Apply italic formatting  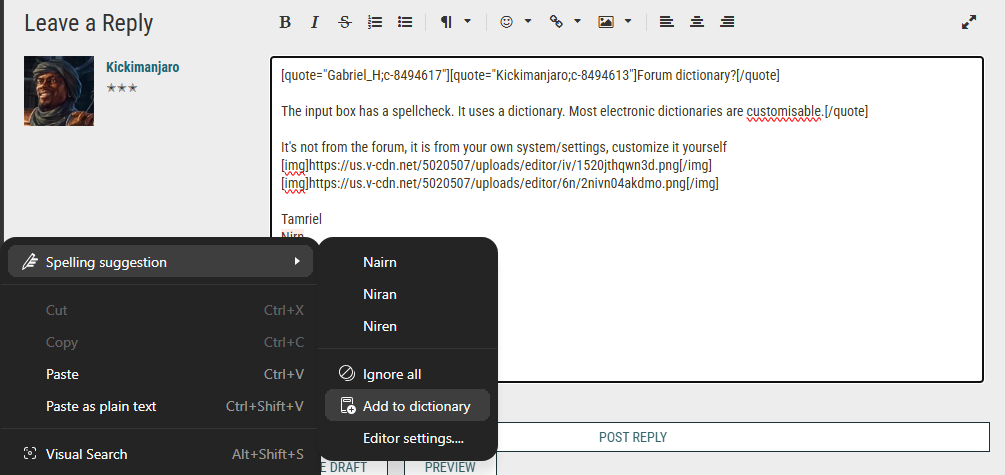[315, 22]
